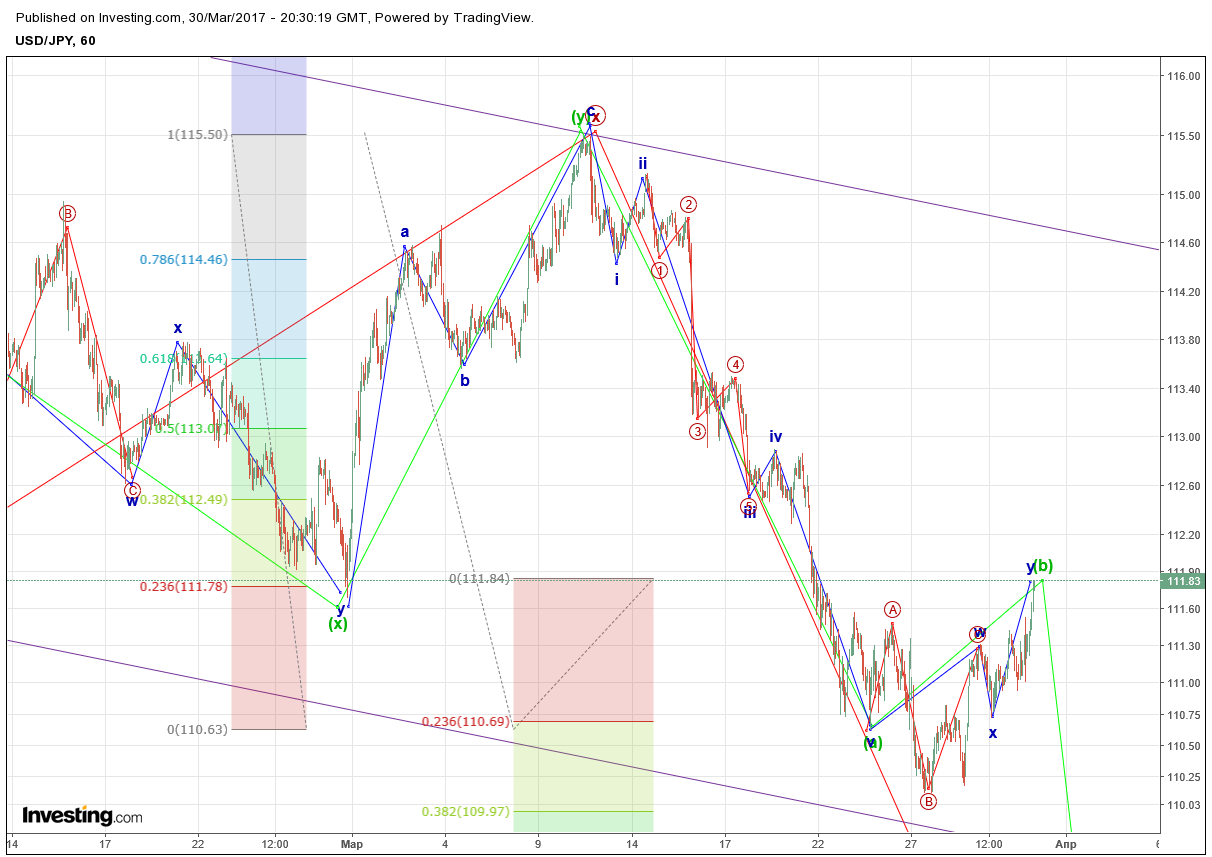This screenshot has height=857, width=1212.
Task: Select the 0.236(111.78) Fibonacci label
Action: tap(184, 586)
